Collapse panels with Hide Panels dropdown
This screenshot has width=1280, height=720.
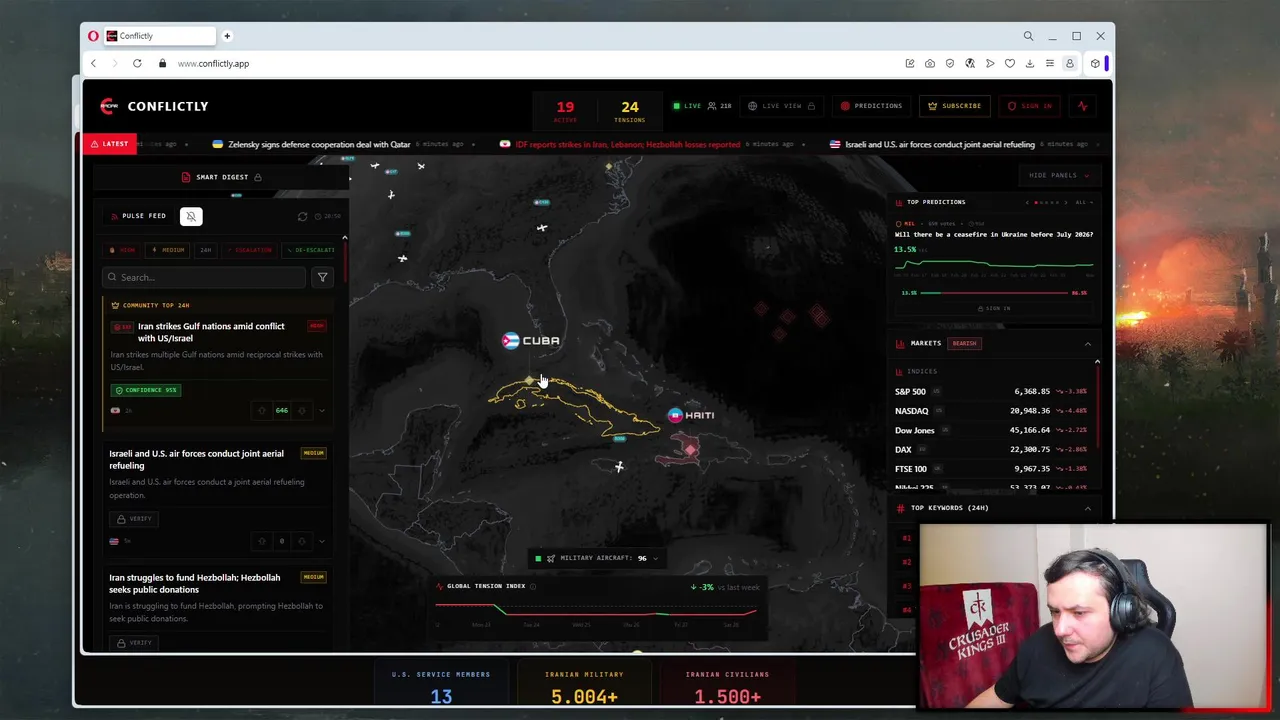click(x=1058, y=175)
